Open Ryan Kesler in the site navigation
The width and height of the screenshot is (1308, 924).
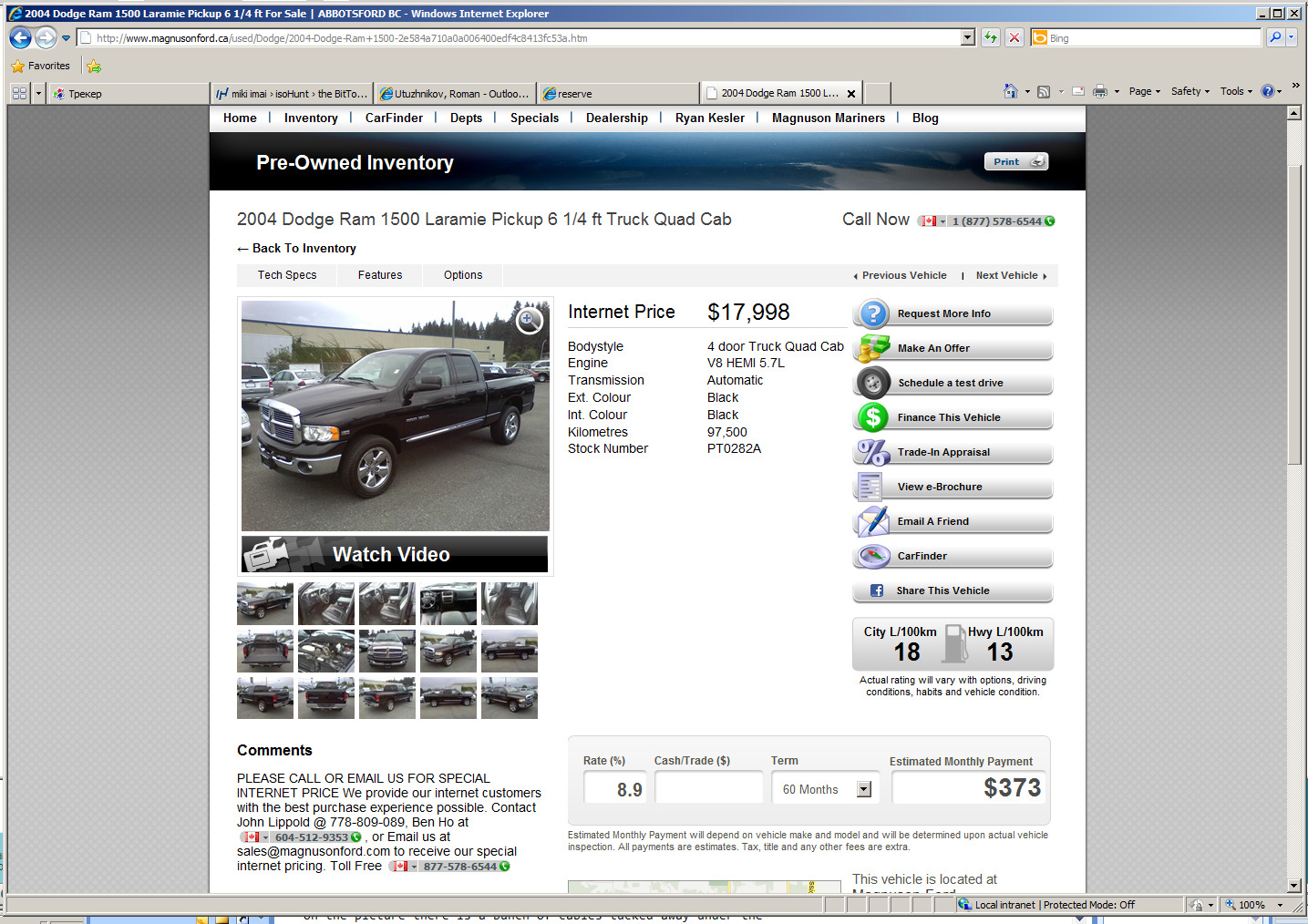[x=710, y=118]
